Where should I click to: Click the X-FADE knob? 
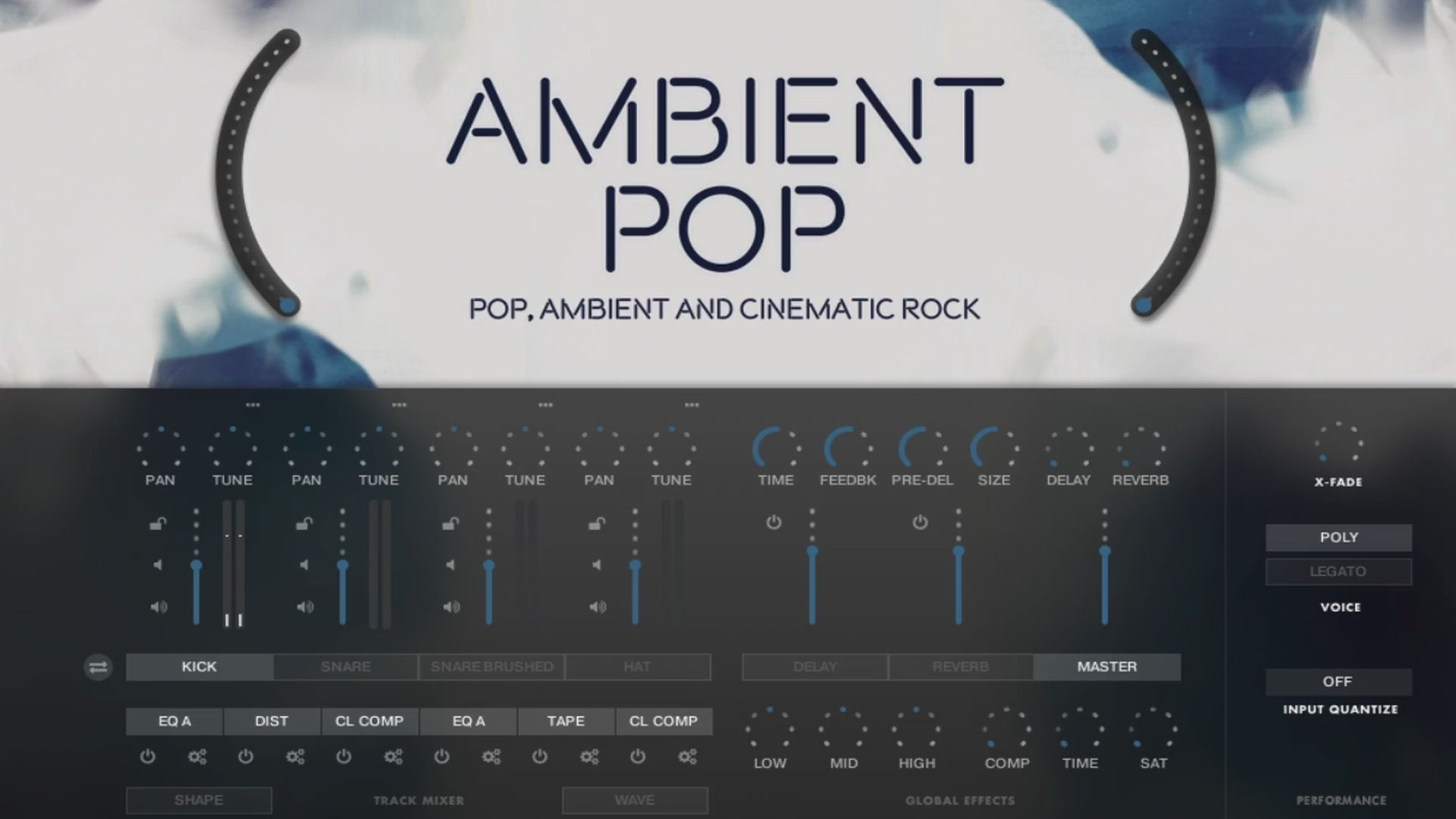click(x=1338, y=443)
